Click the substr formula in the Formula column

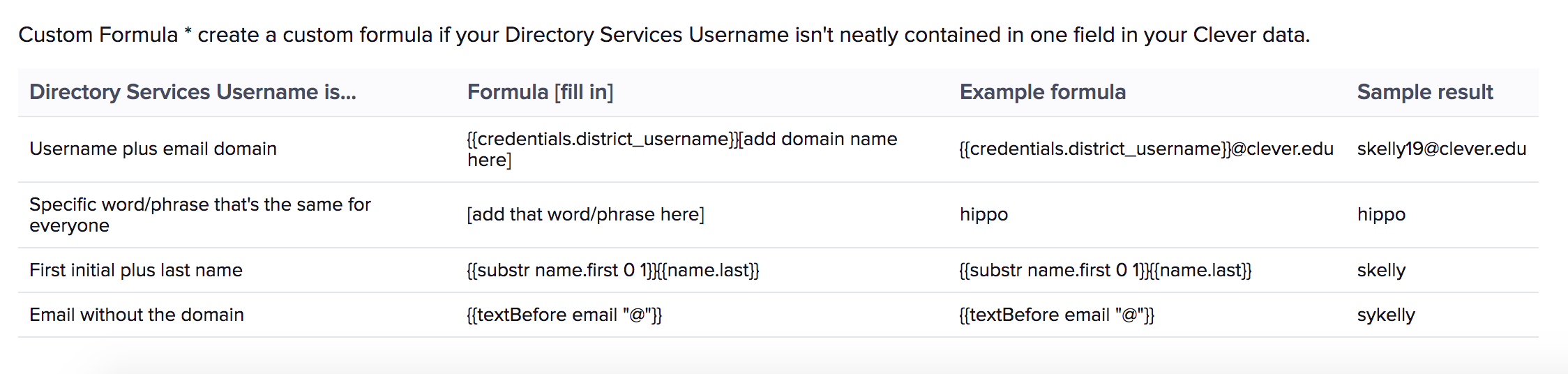click(612, 270)
